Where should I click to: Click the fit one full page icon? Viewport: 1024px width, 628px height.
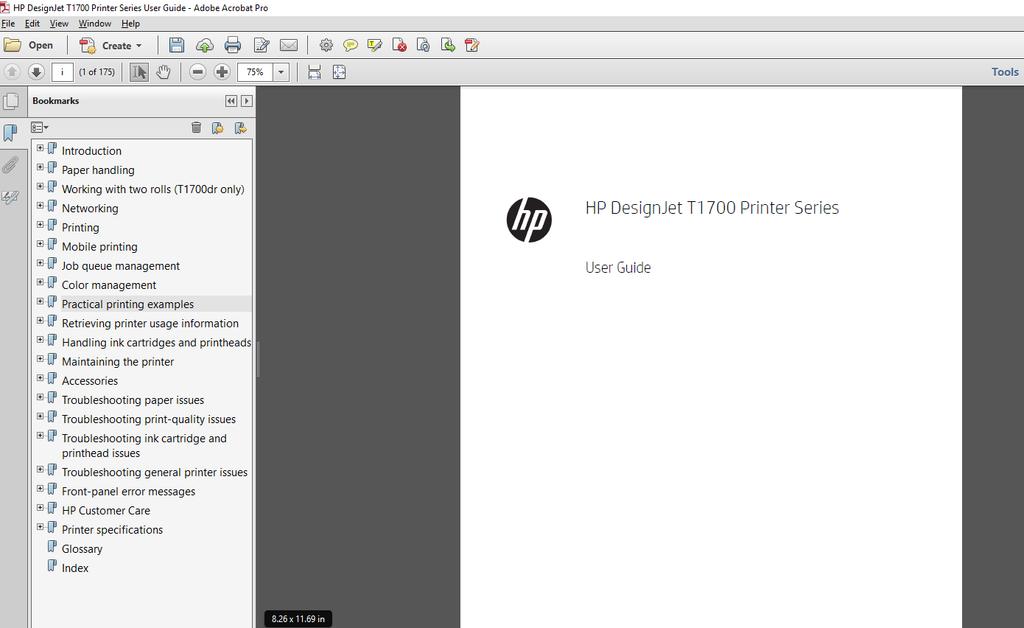tap(339, 72)
